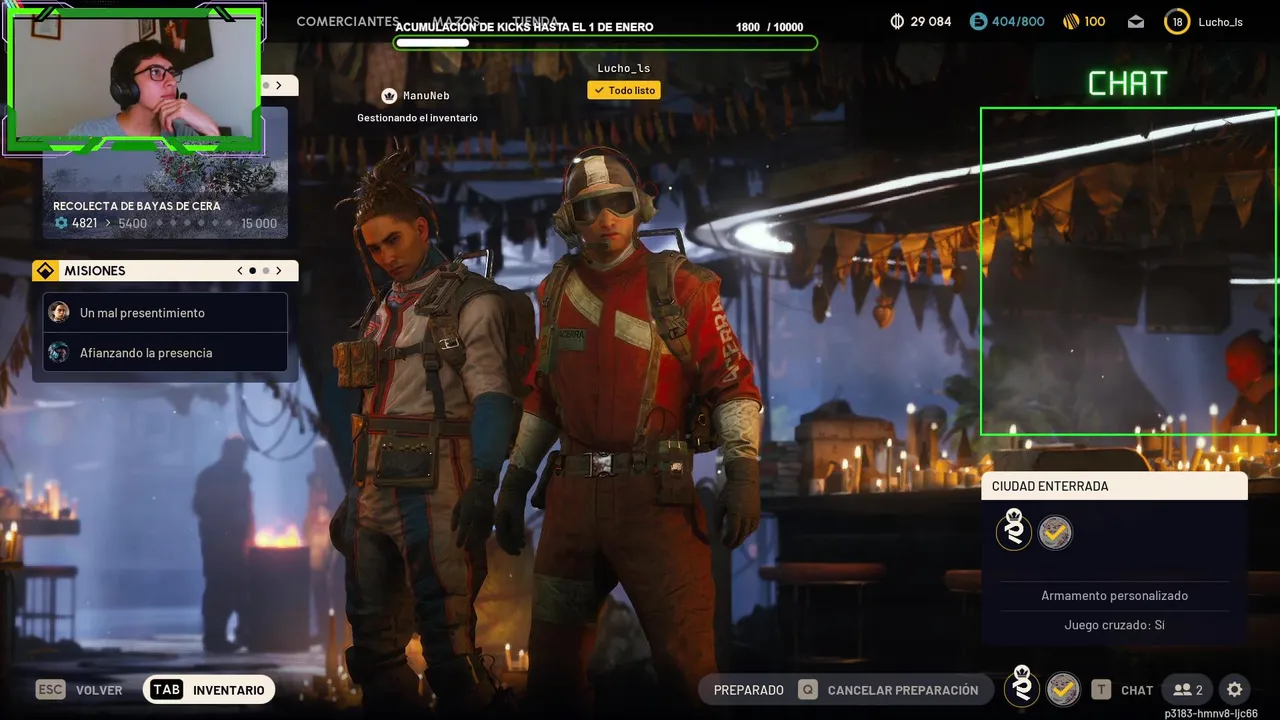The height and width of the screenshot is (720, 1280).
Task: Click the CHAT overlay title
Action: click(1128, 84)
